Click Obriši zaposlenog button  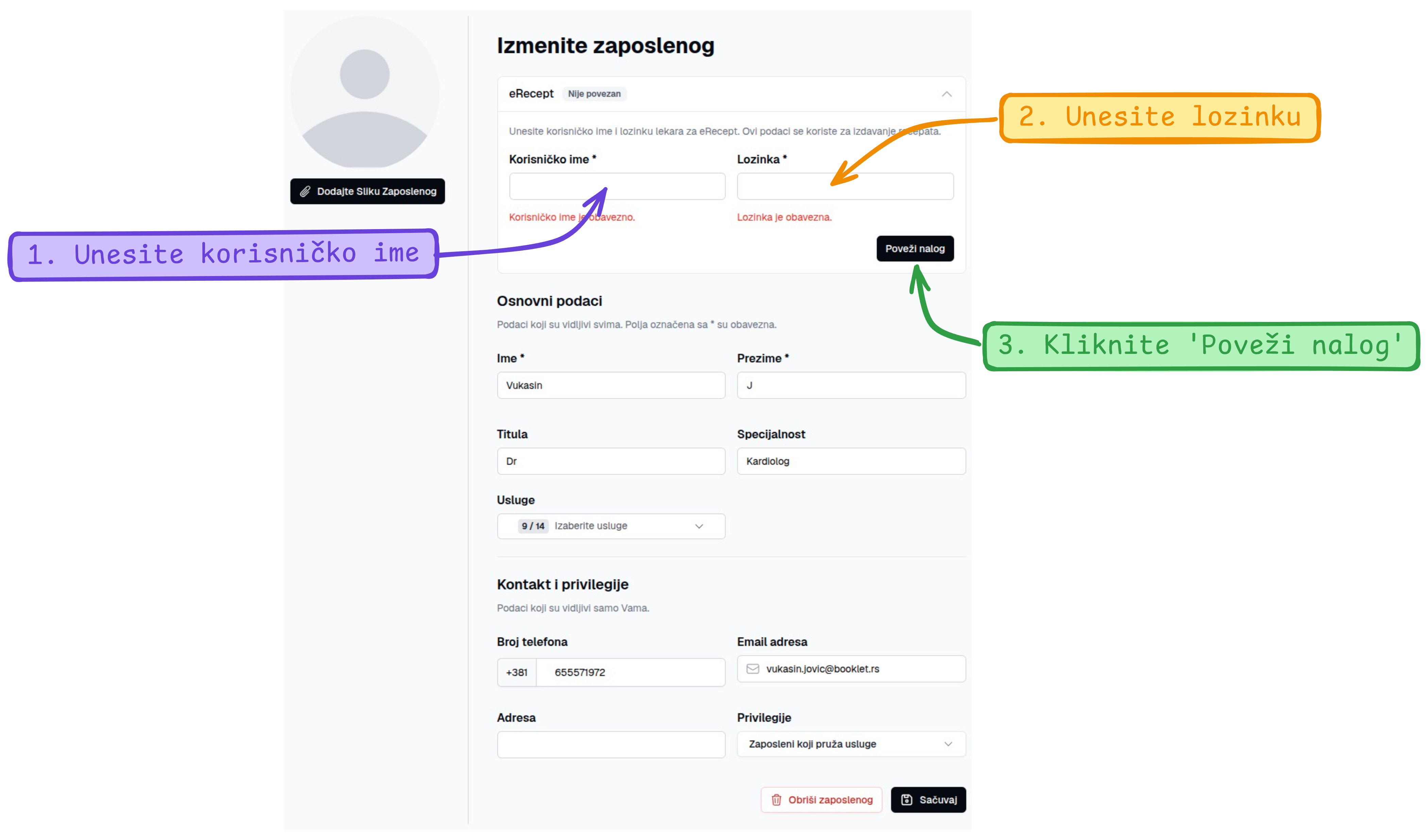point(821,799)
